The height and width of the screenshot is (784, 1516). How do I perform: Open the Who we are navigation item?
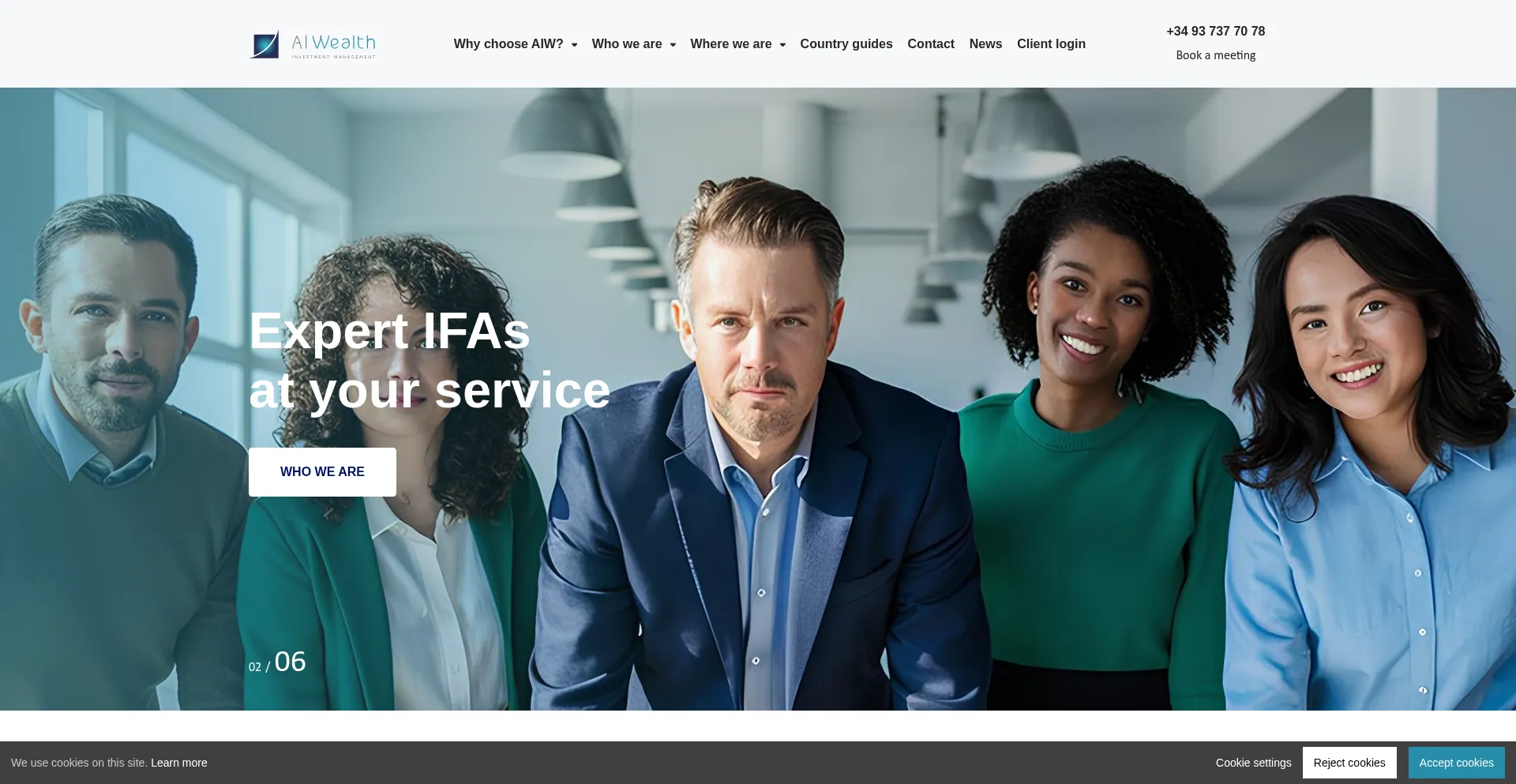[x=627, y=44]
